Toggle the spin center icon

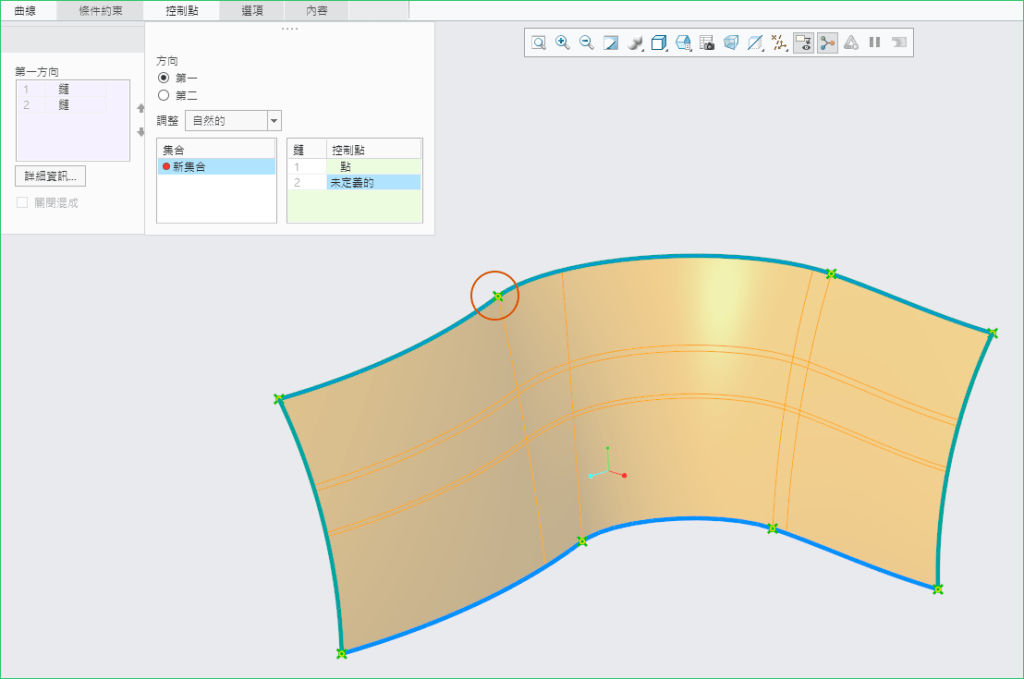pyautogui.click(x=827, y=43)
